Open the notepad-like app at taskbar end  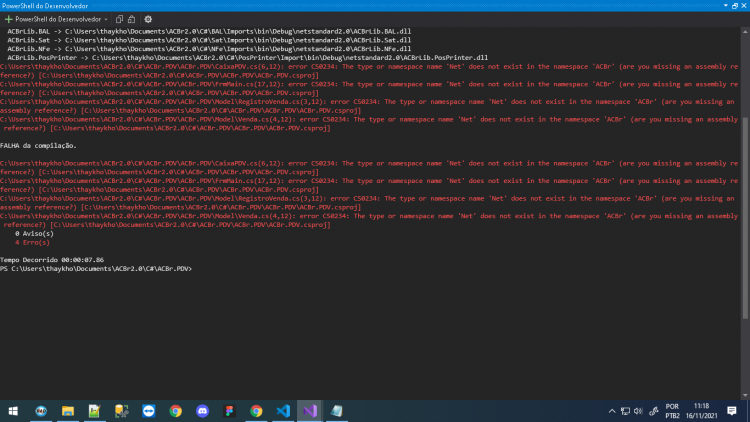[337, 411]
